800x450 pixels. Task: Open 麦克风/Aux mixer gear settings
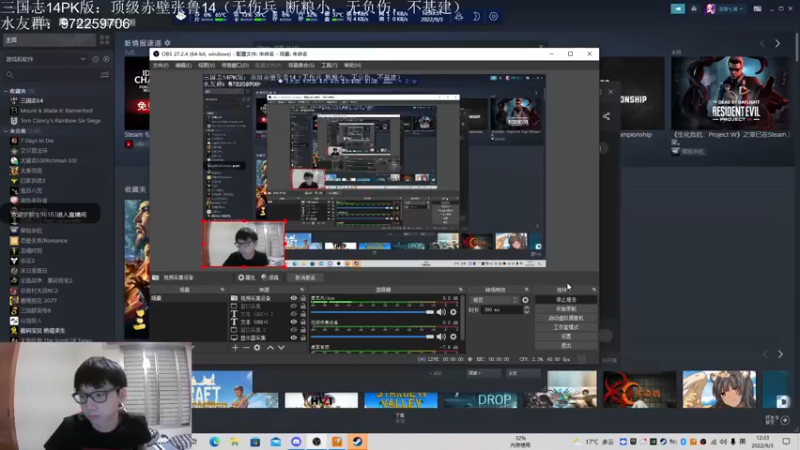tap(453, 312)
